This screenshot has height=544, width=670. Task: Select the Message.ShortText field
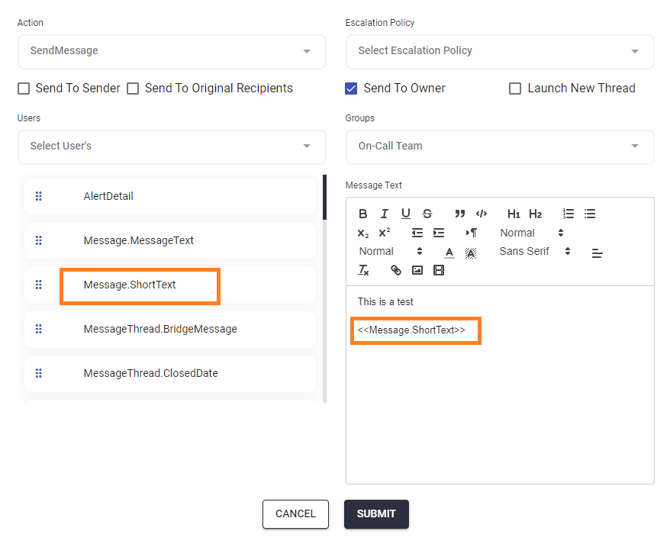click(x=170, y=285)
